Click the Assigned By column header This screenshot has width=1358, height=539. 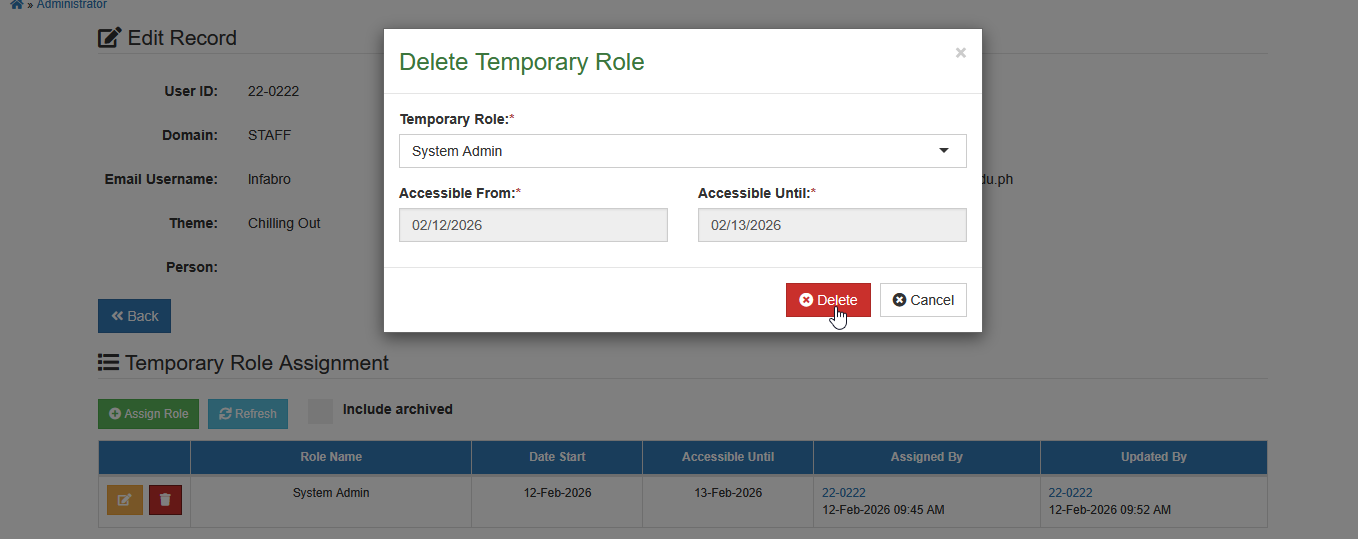tap(927, 457)
